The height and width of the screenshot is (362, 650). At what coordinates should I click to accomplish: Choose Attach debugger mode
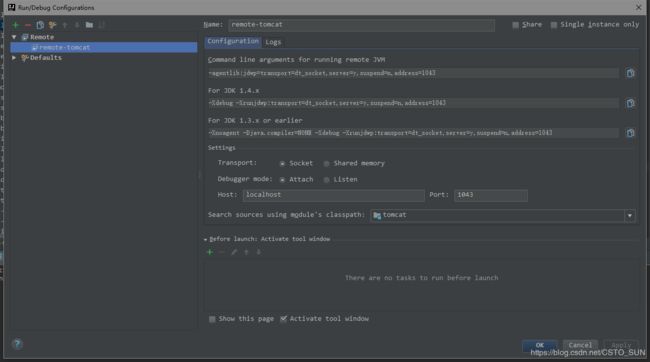click(x=282, y=180)
